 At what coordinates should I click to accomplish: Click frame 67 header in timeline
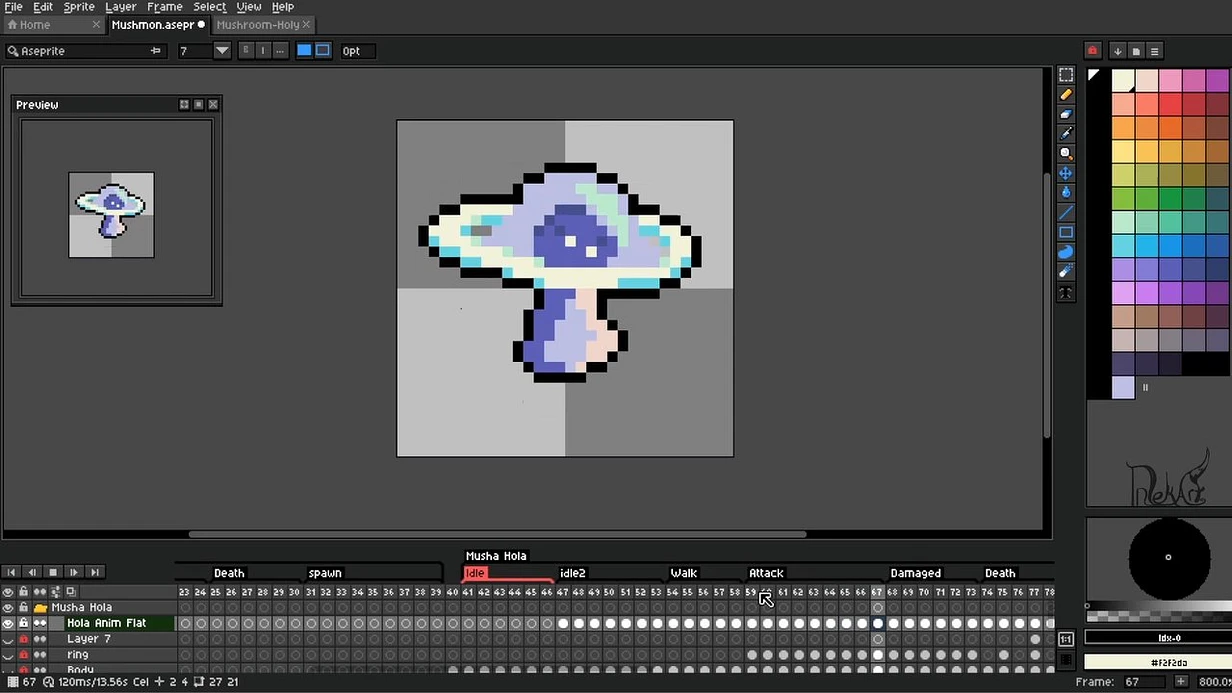point(877,592)
